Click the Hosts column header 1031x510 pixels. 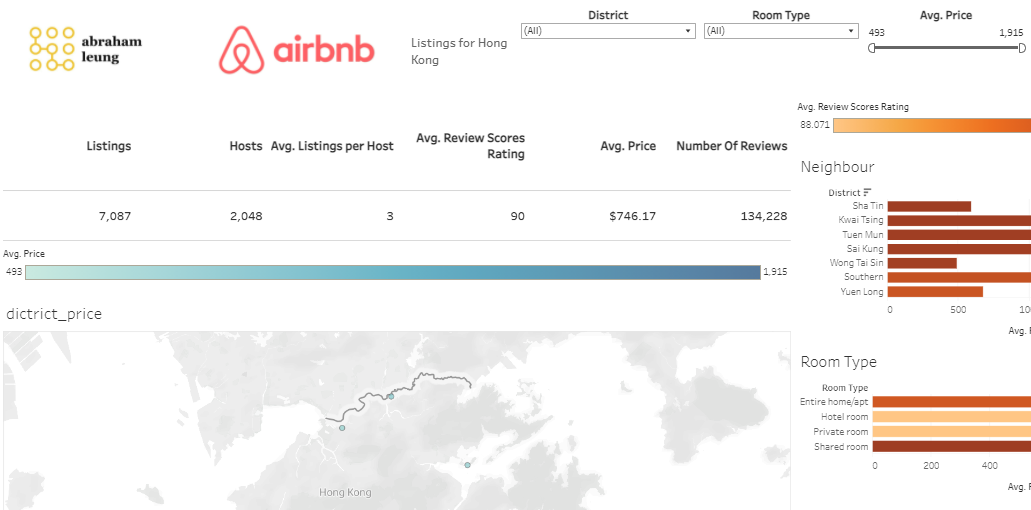point(246,146)
